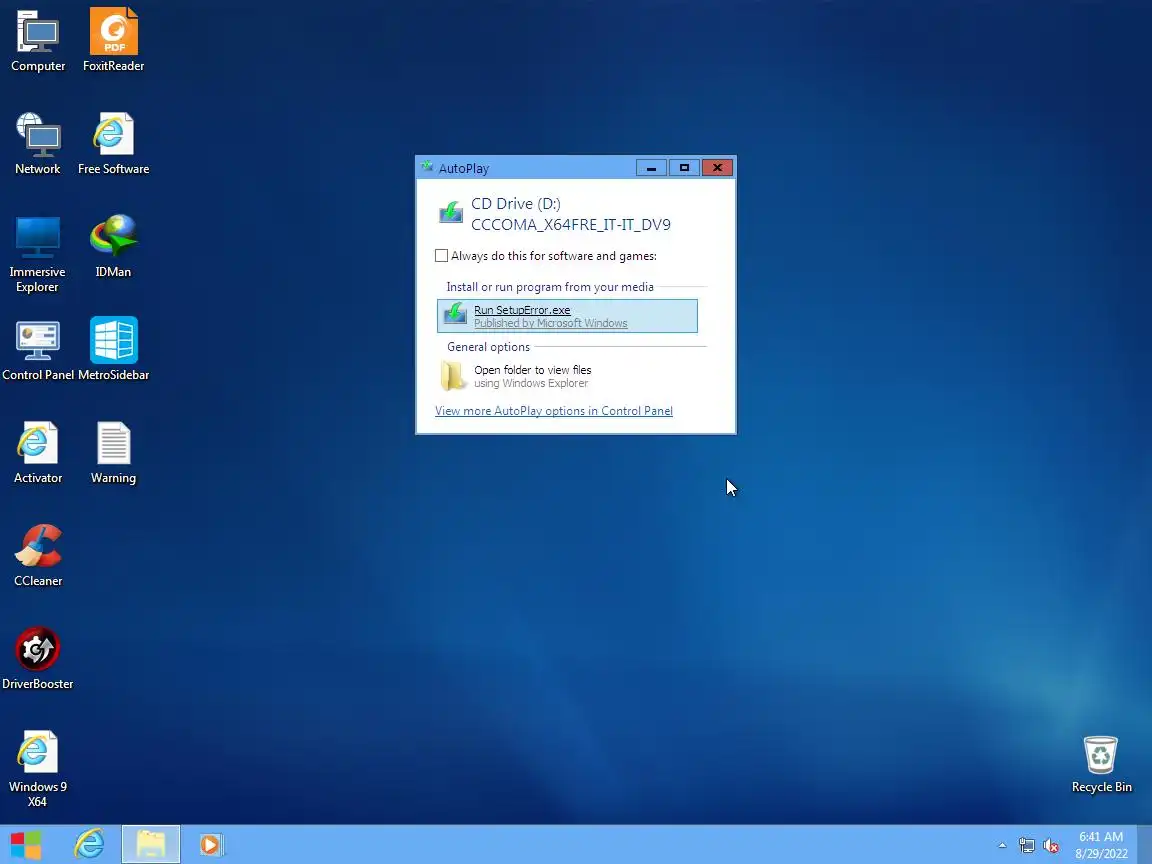
Task: Choose Run SetupError.exe option
Action: (567, 316)
